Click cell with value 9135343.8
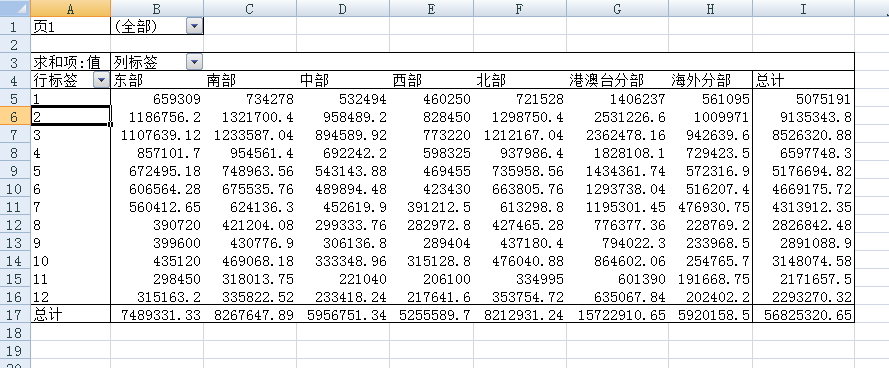The width and height of the screenshot is (889, 368). [x=803, y=117]
